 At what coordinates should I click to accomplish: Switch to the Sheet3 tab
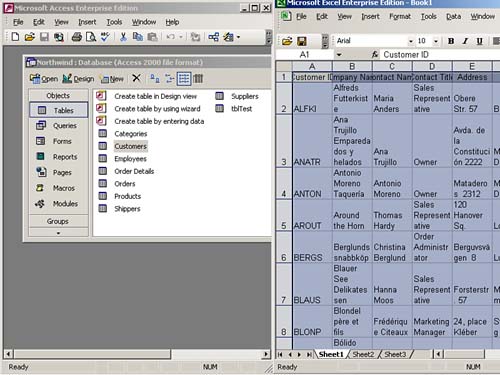(x=395, y=354)
